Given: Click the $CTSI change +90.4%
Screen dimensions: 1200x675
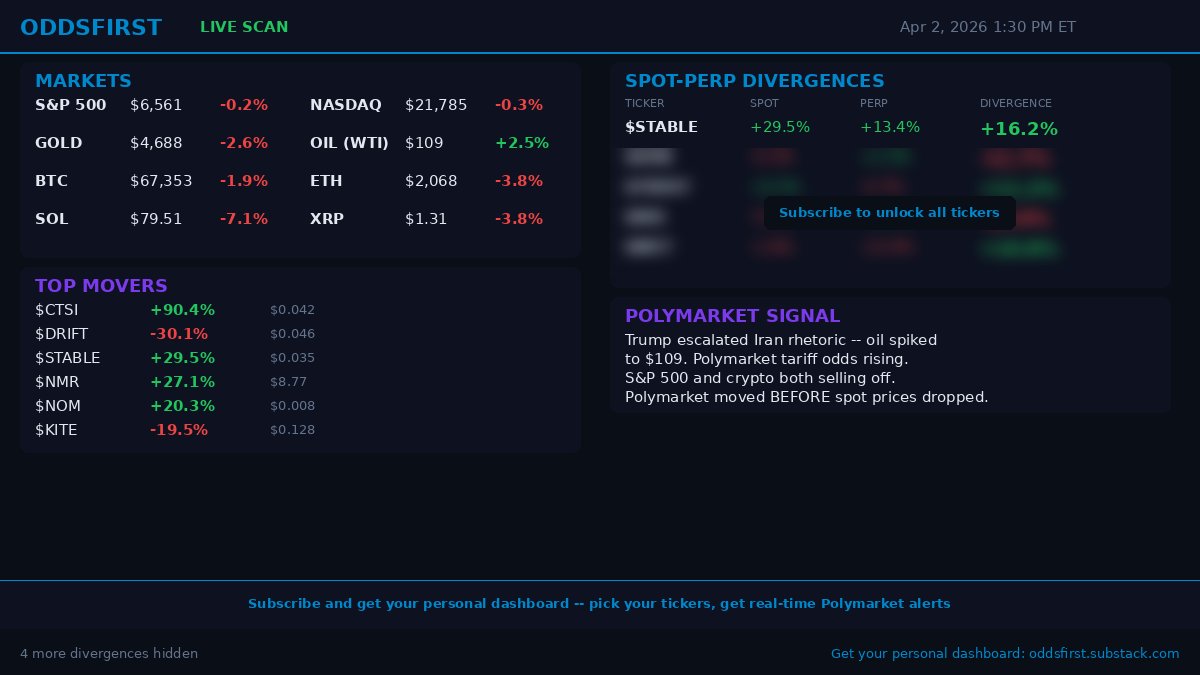Looking at the screenshot, I should click(x=182, y=310).
